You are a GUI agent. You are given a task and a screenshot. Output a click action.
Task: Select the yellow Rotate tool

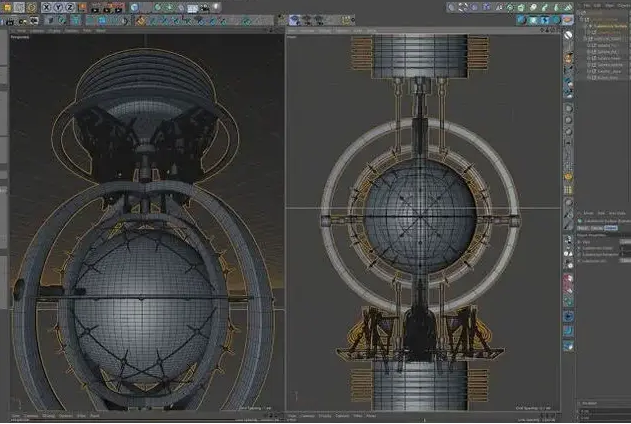tap(31, 7)
